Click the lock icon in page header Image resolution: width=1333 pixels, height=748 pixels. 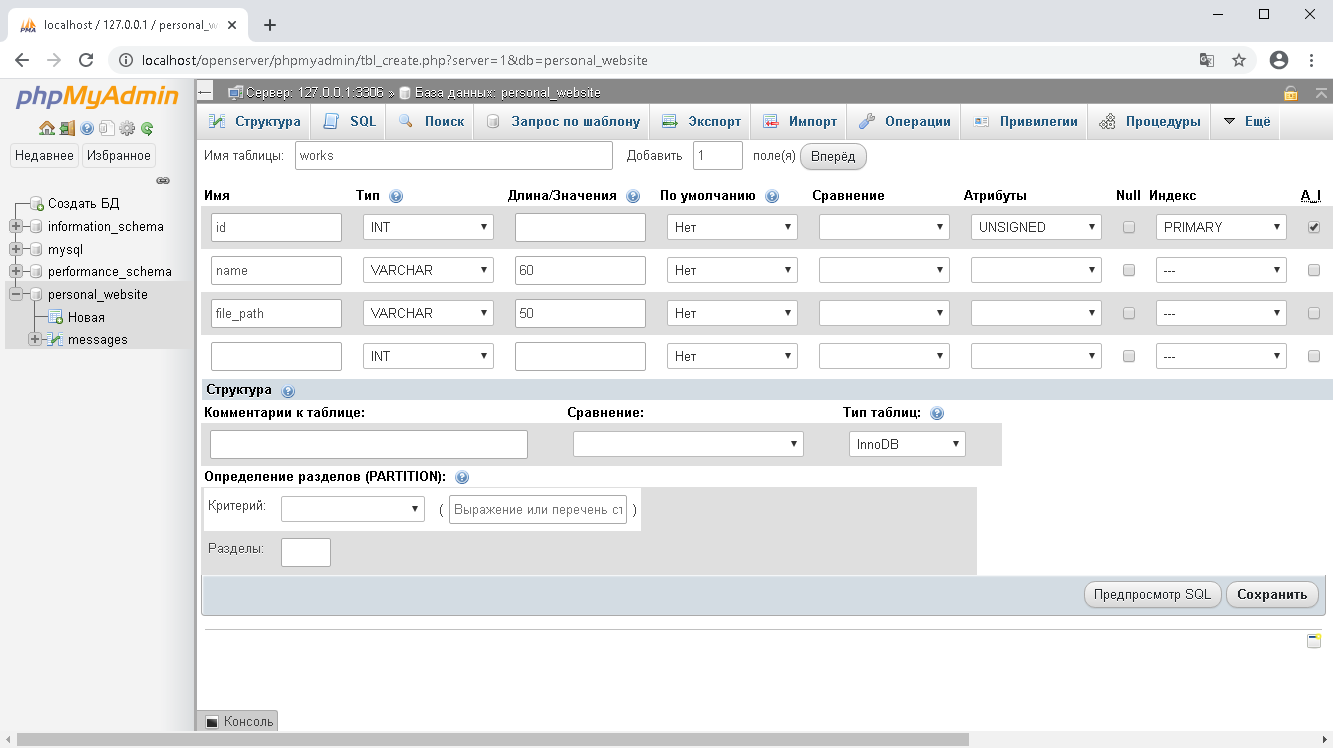(x=1291, y=93)
